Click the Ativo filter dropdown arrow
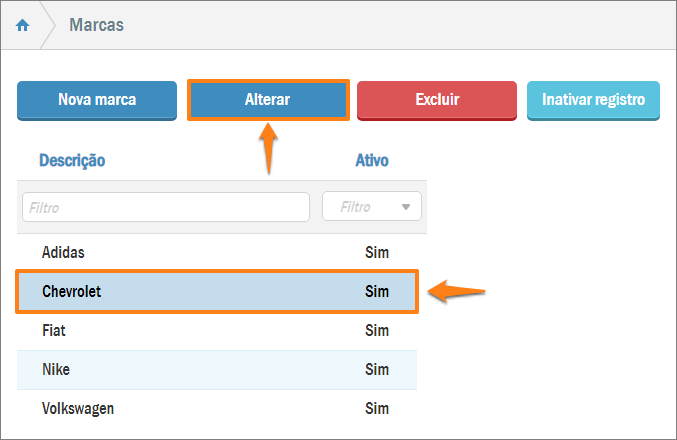677x440 pixels. [406, 207]
